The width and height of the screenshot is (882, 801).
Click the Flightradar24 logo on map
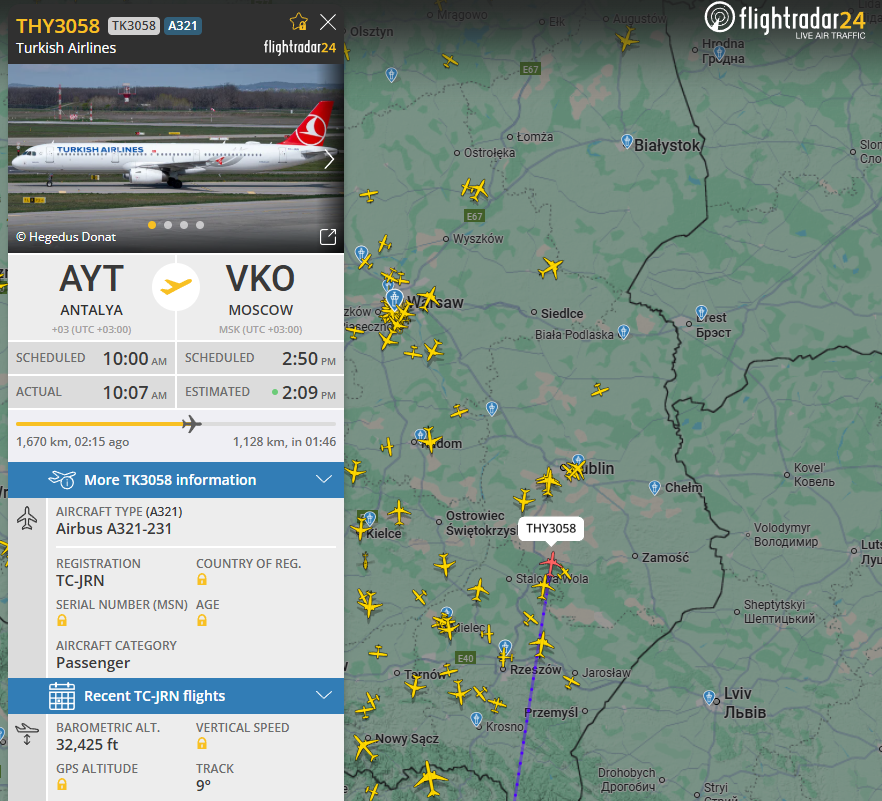[785, 20]
